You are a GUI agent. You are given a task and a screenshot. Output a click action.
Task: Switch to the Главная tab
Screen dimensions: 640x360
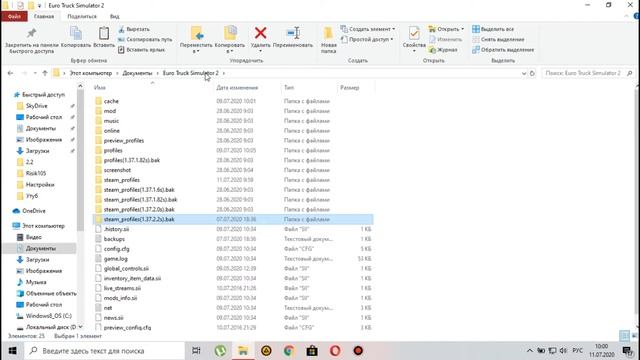coord(44,16)
